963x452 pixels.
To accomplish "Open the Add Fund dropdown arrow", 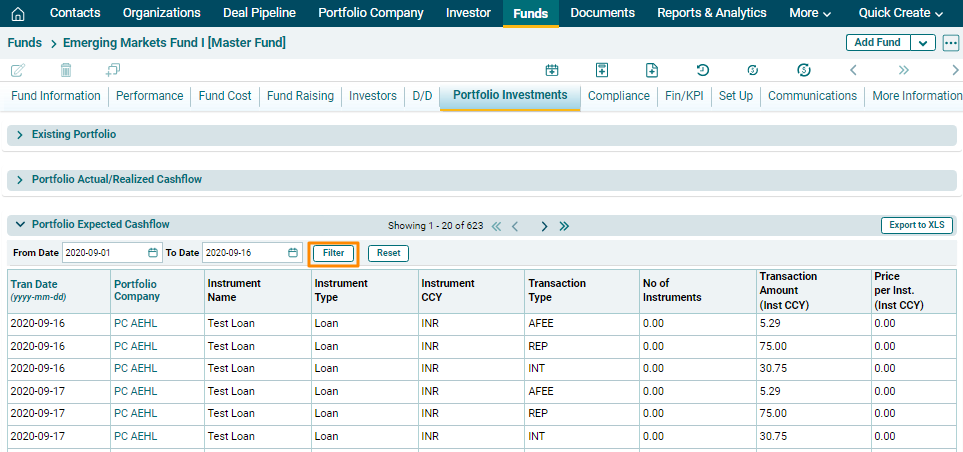I will coord(923,43).
